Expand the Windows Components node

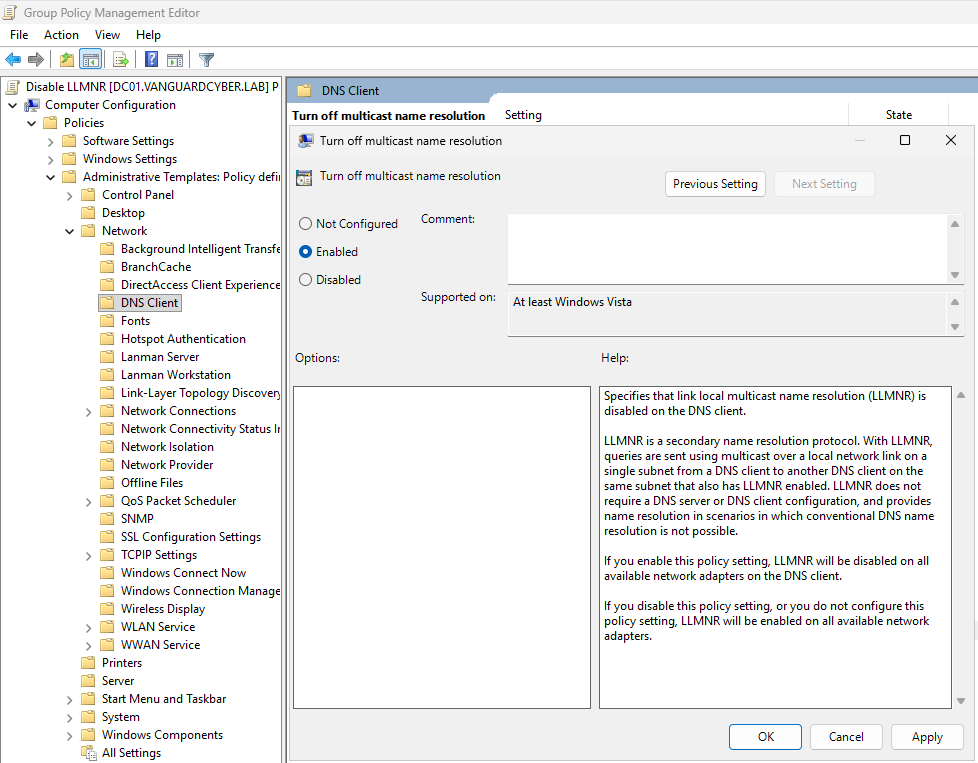69,736
